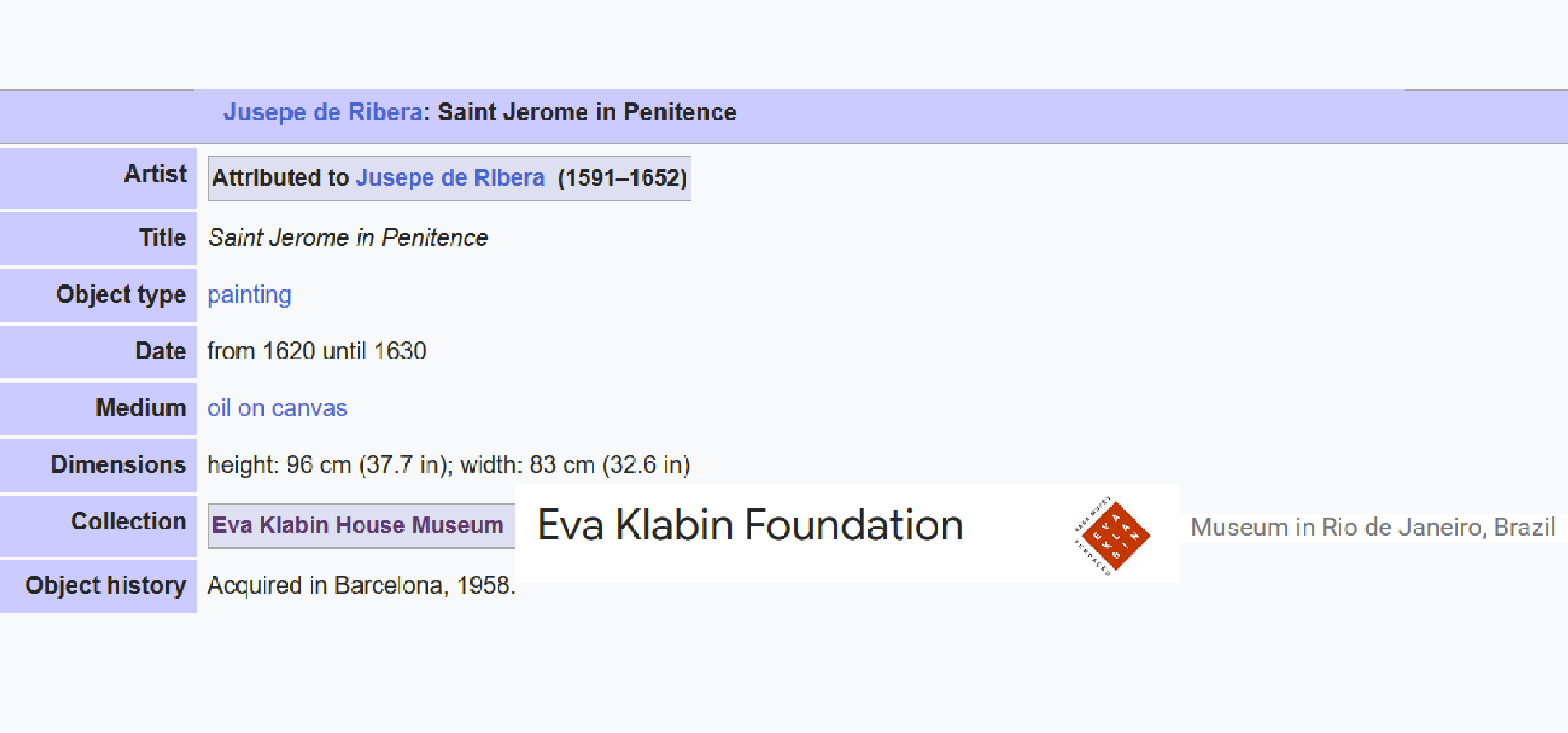Viewport: 1568px width, 733px height.
Task: Click the Object type row label
Action: (x=120, y=294)
